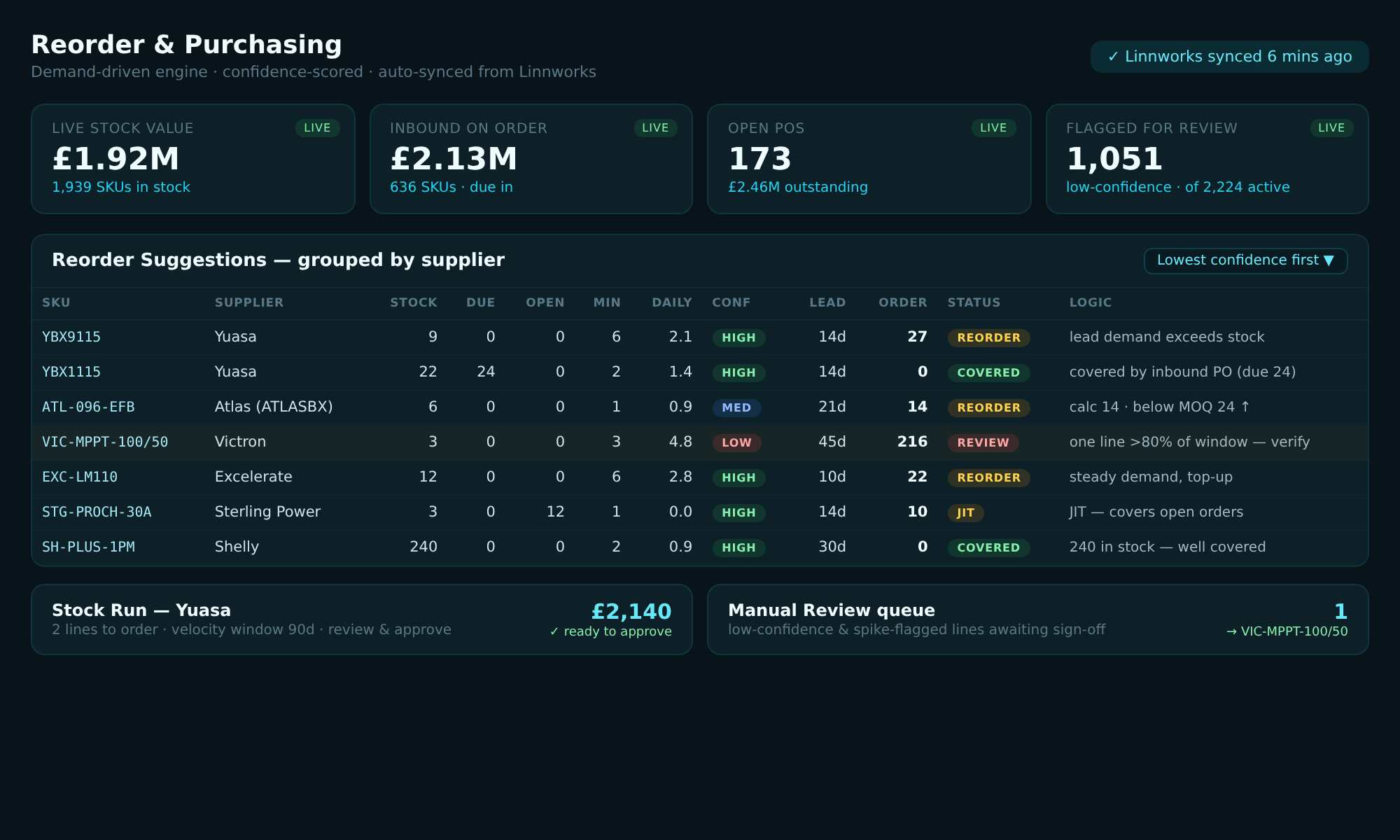This screenshot has width=1400, height=840.
Task: Click the JIT status badge for STG-PROCH-30A
Action: pyautogui.click(x=965, y=512)
